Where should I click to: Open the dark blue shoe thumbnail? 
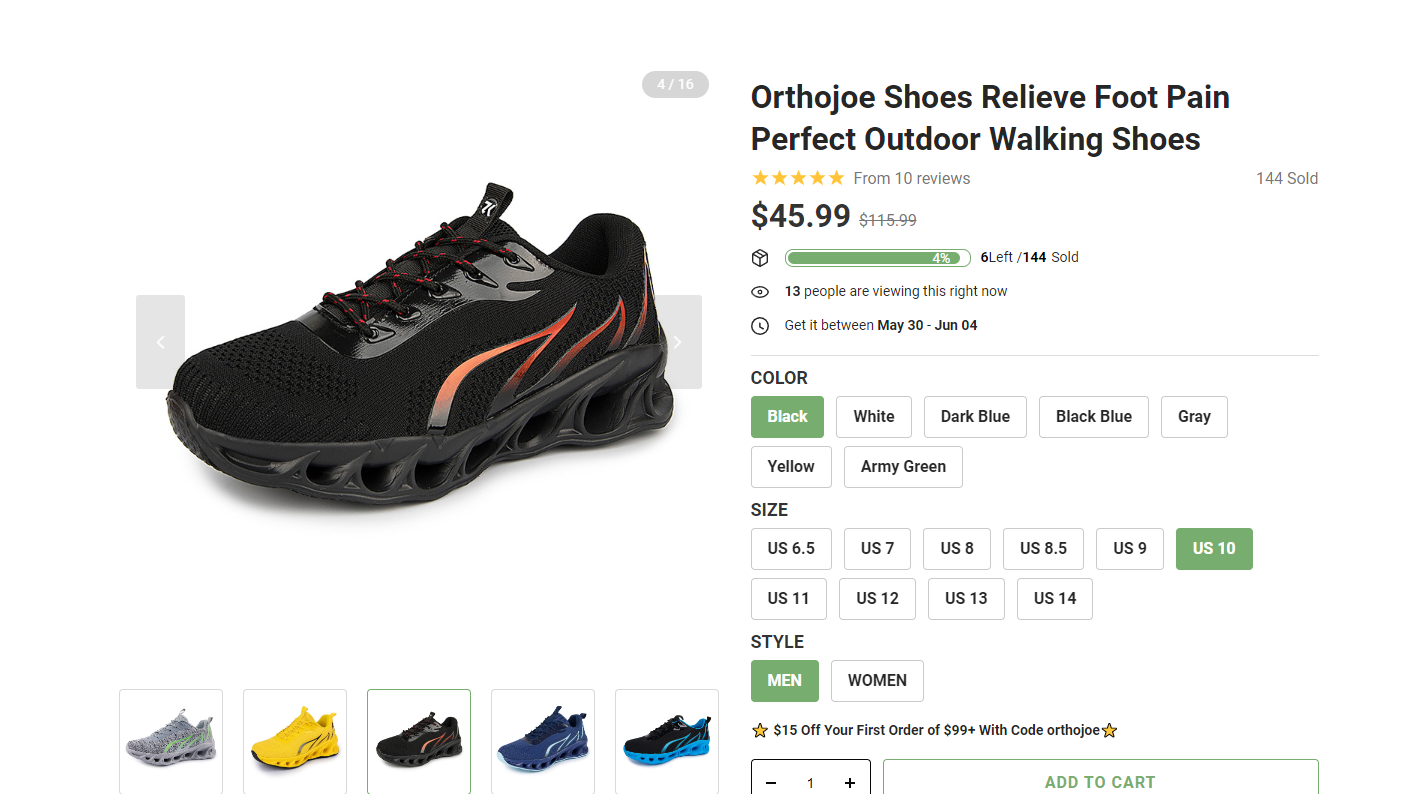pos(543,742)
